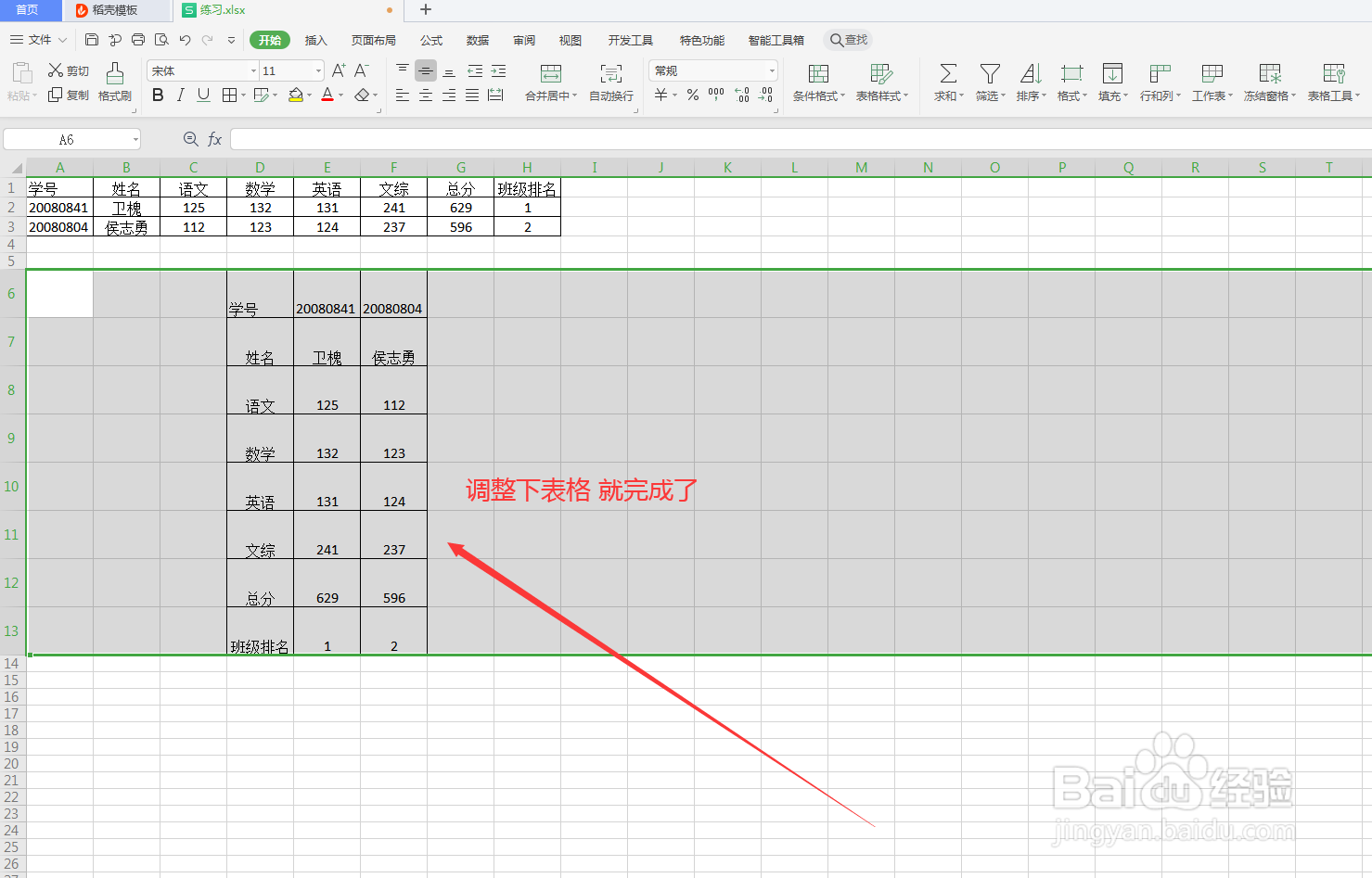Activate the 格式刷 format painter
1372x878 pixels.
point(115,83)
